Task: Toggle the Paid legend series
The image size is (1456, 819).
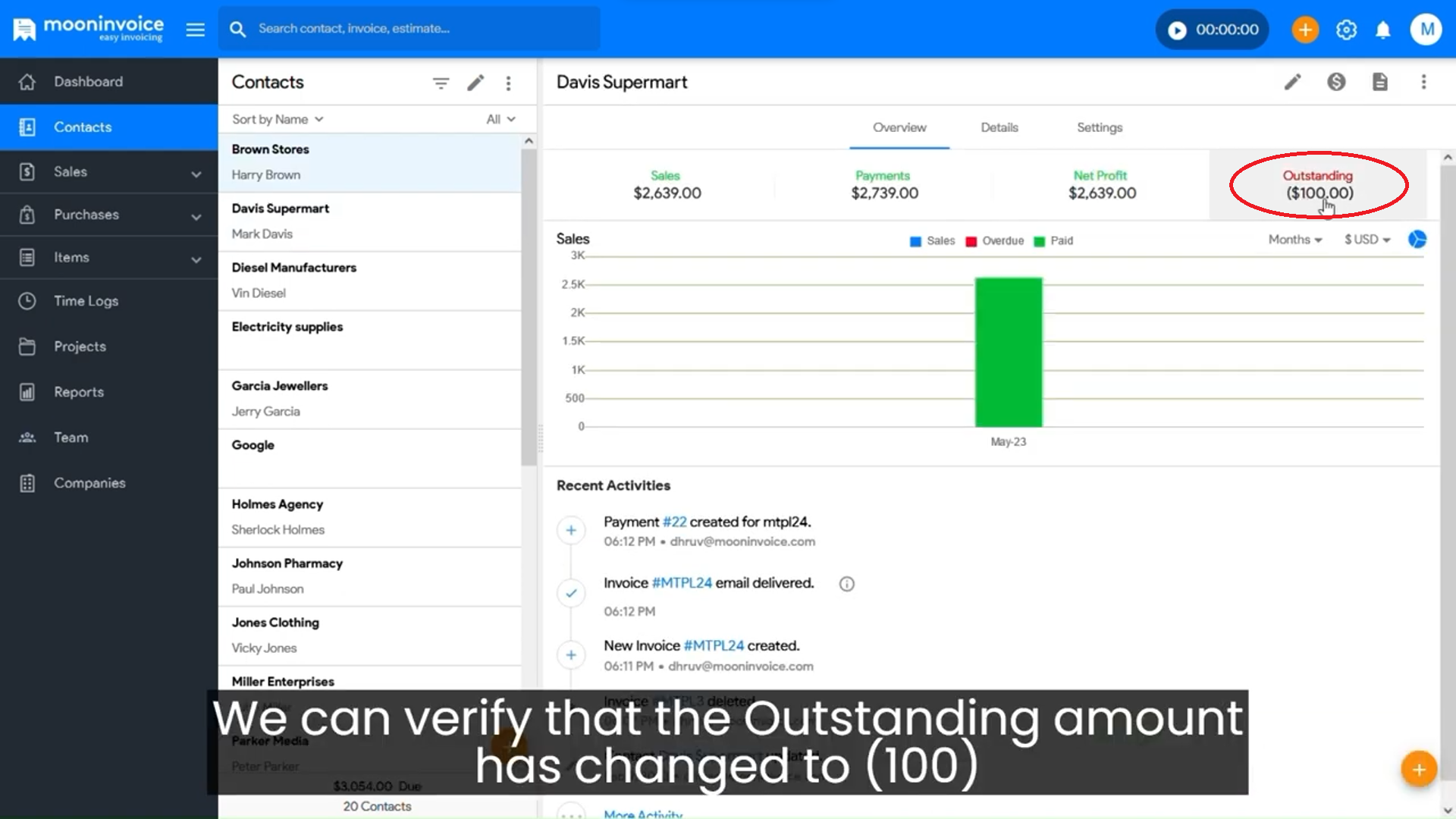Action: click(1053, 241)
